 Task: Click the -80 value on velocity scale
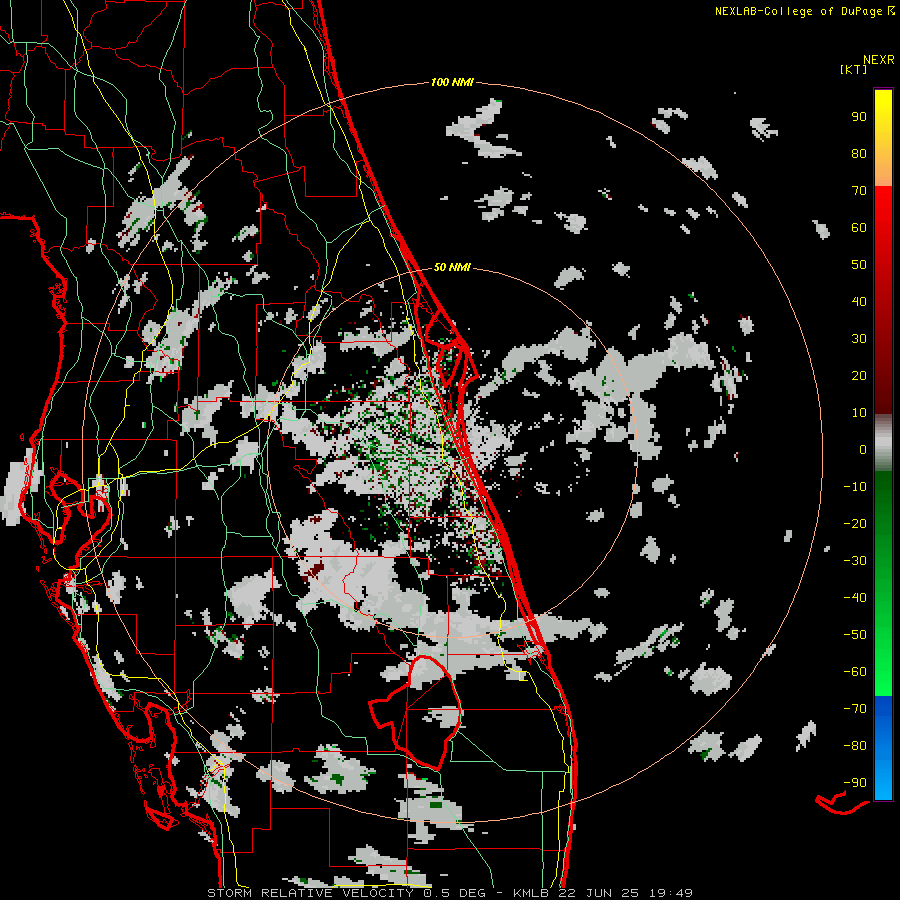tap(855, 746)
